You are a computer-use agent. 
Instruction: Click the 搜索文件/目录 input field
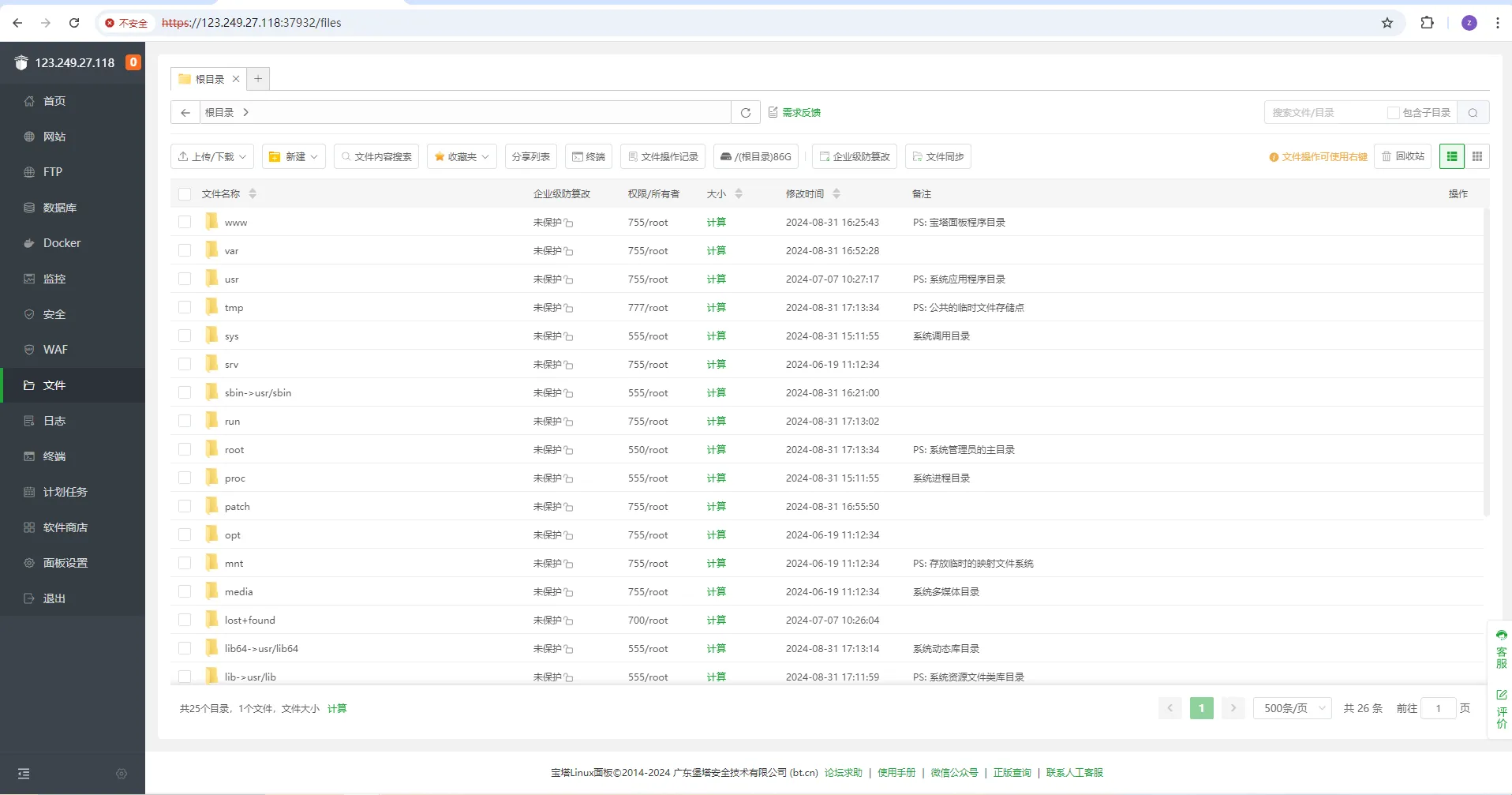click(x=1325, y=113)
